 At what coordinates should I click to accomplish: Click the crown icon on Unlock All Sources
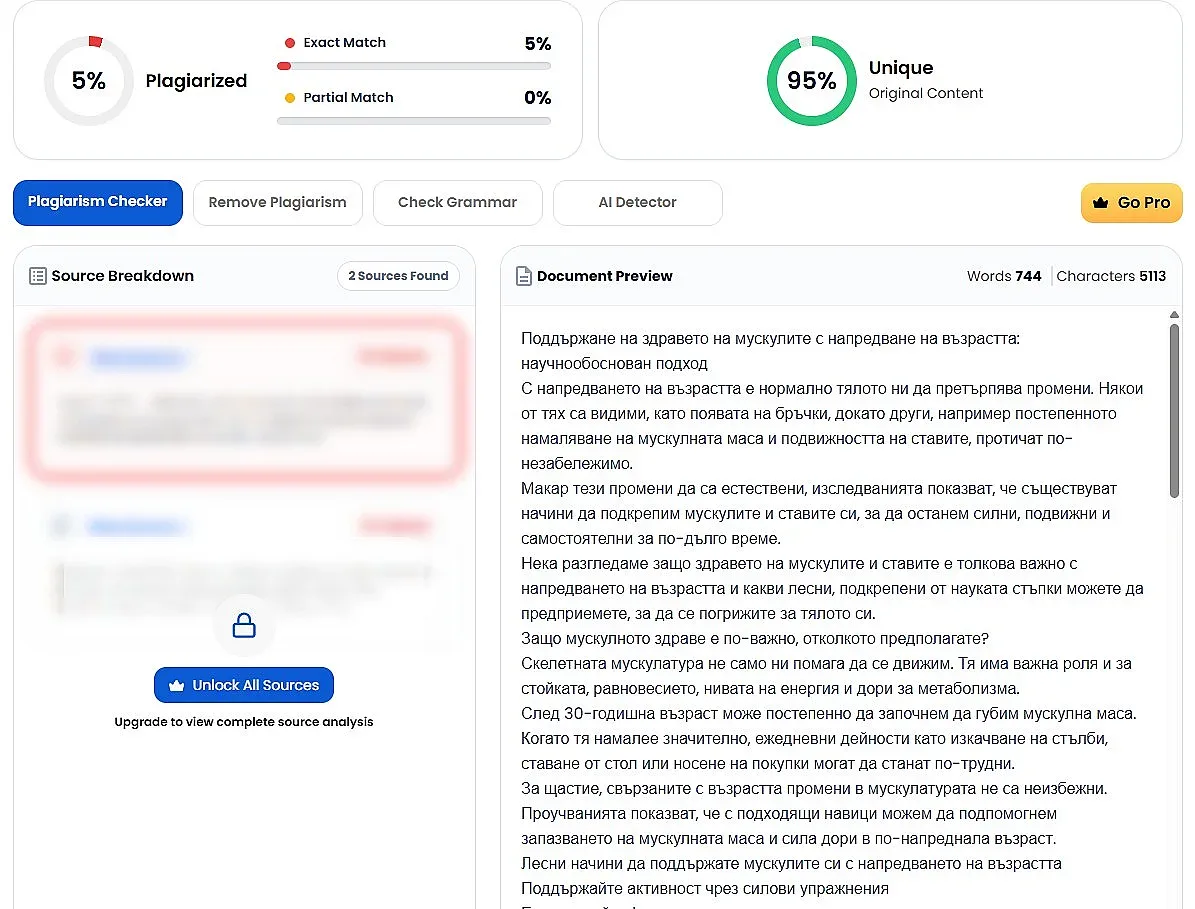point(177,685)
